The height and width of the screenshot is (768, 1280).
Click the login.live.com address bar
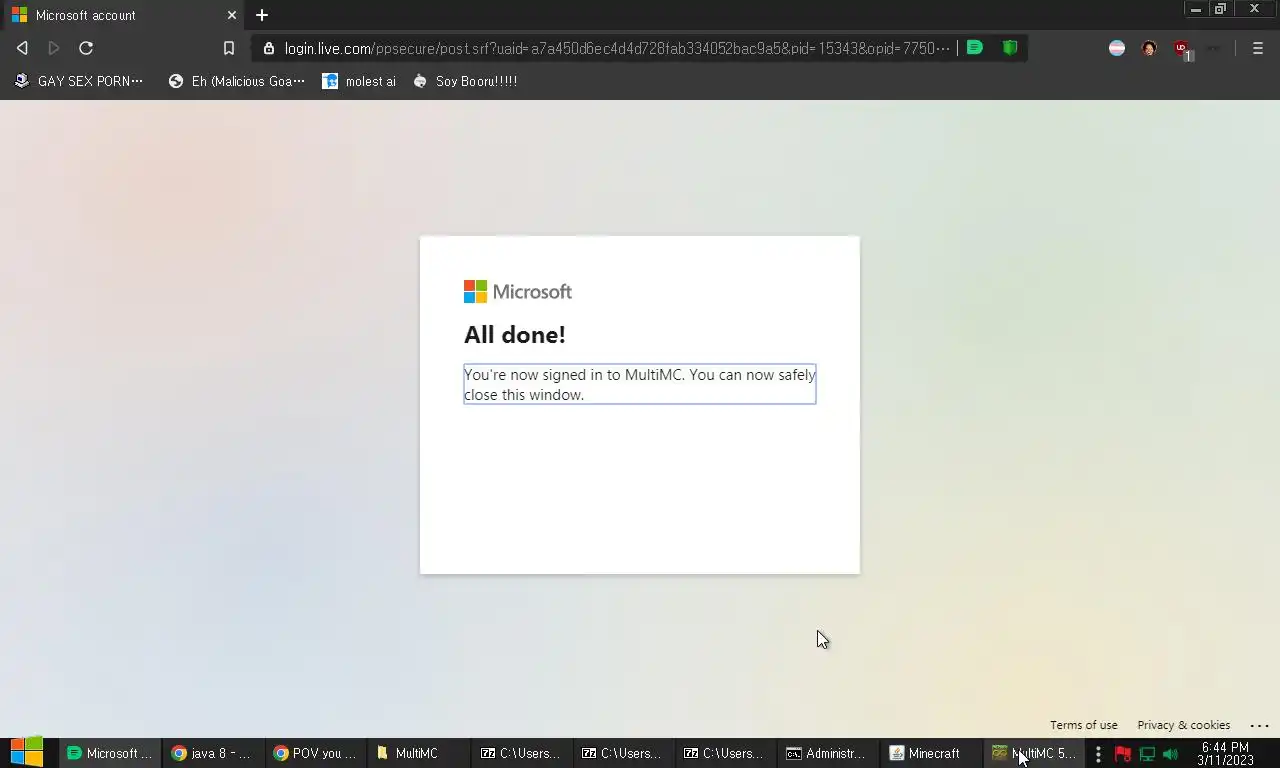[x=617, y=48]
